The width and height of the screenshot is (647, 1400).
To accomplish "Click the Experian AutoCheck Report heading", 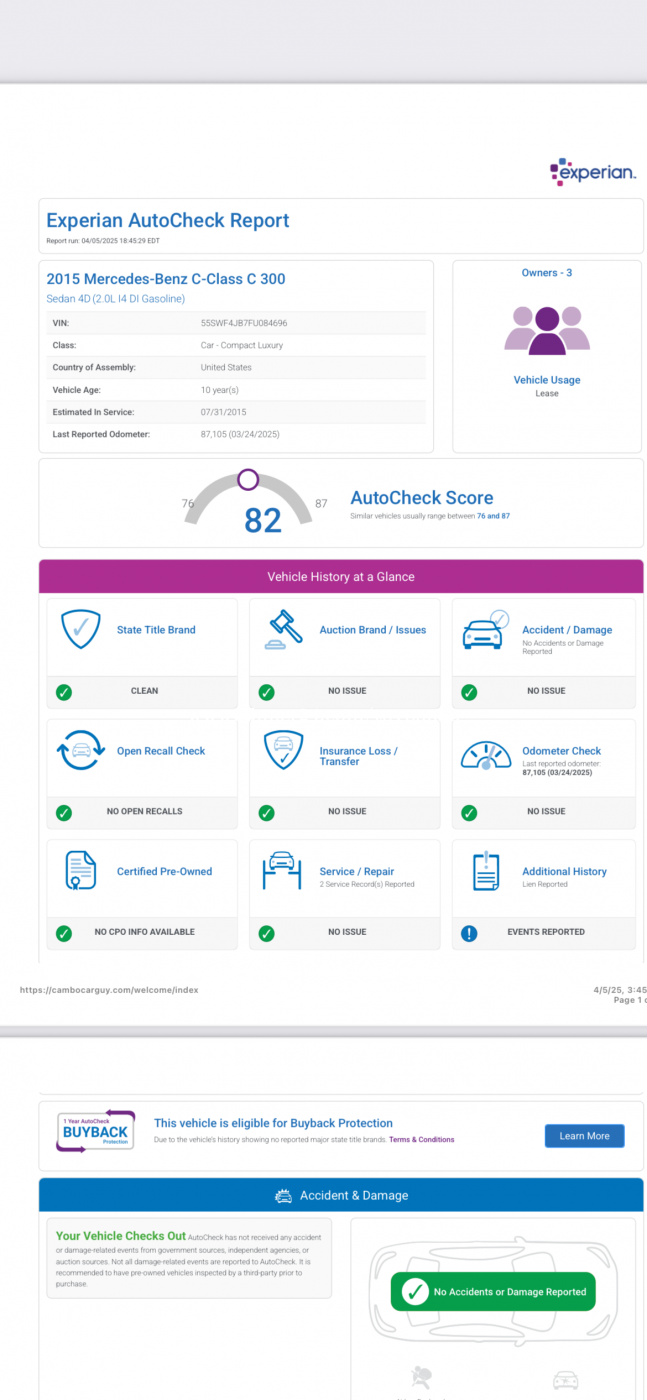I will [x=168, y=221].
